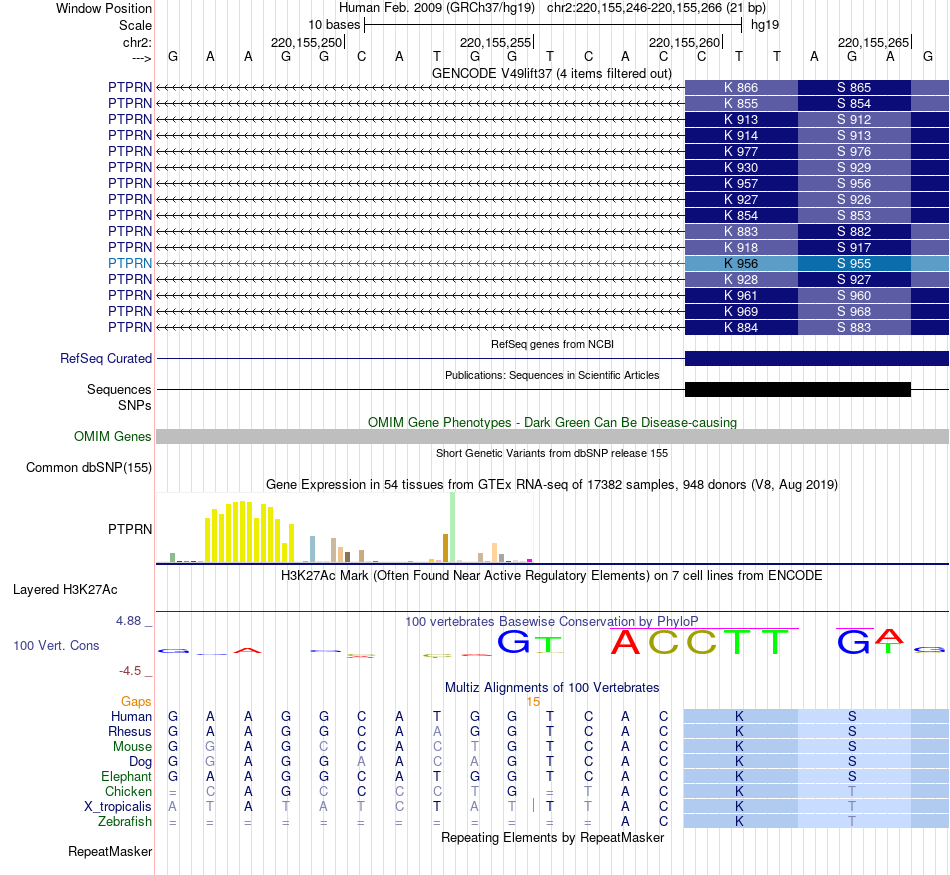Screen dimensions: 950x875
Task: Click the RefSeq Curated track label
Action: pos(106,359)
